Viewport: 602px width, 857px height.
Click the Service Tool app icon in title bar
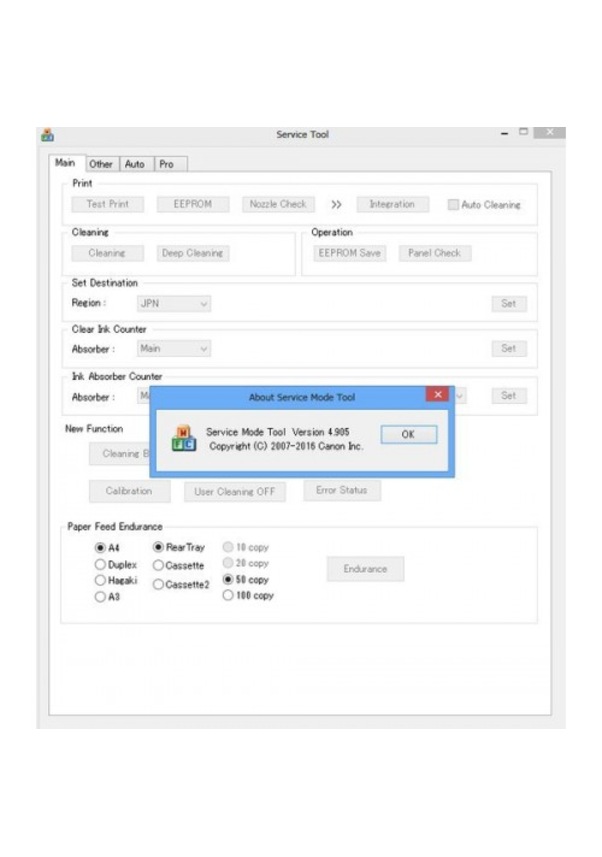[46, 135]
